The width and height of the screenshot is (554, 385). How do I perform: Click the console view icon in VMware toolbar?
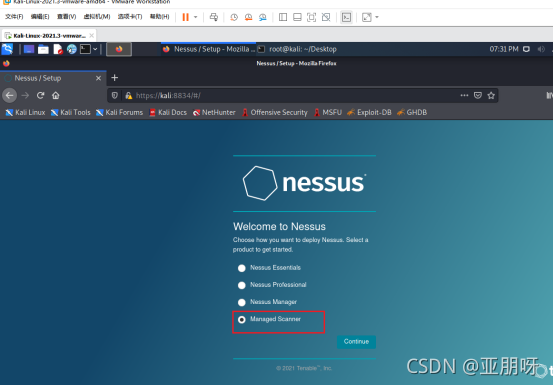[x=346, y=17]
